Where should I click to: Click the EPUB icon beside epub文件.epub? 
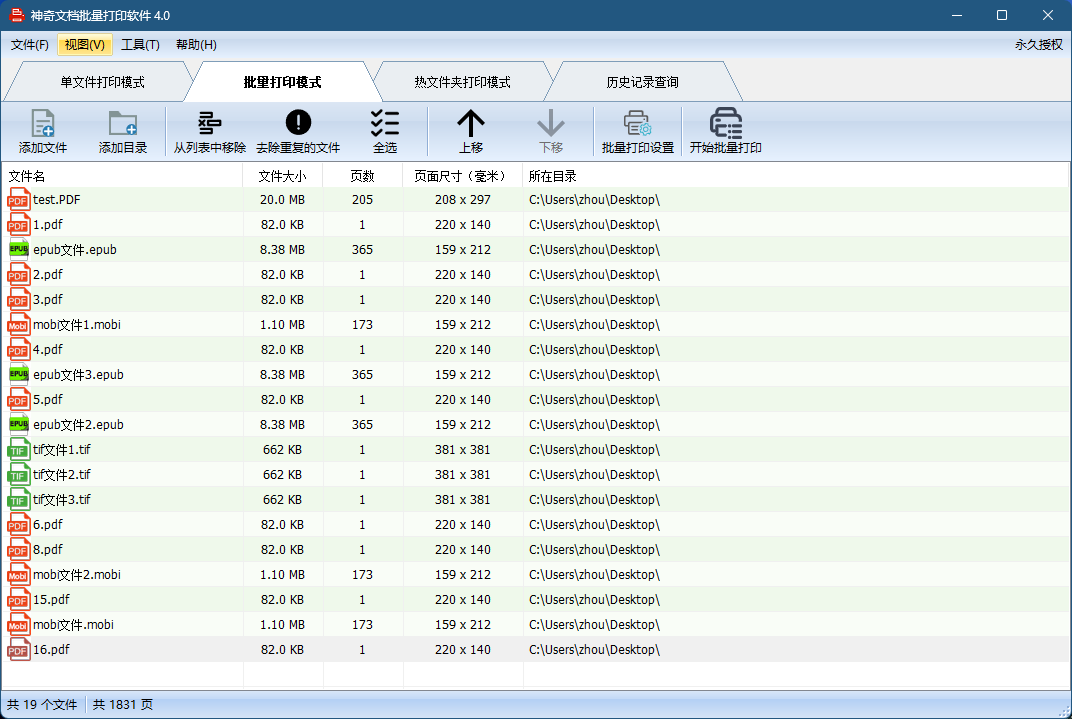click(18, 249)
